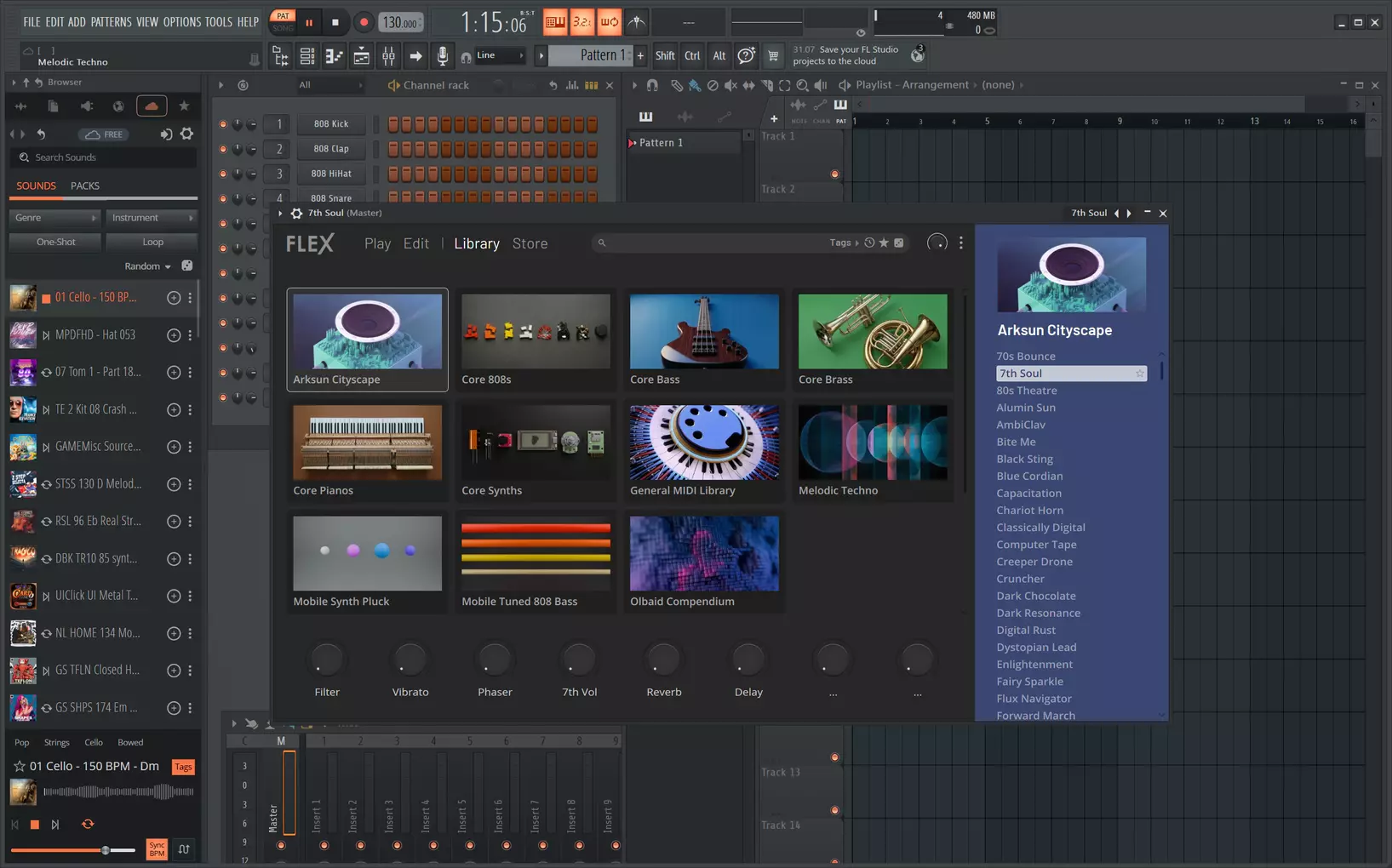This screenshot has height=868, width=1392.
Task: Select the Slip tool in Playlist toolbar
Action: point(748,85)
